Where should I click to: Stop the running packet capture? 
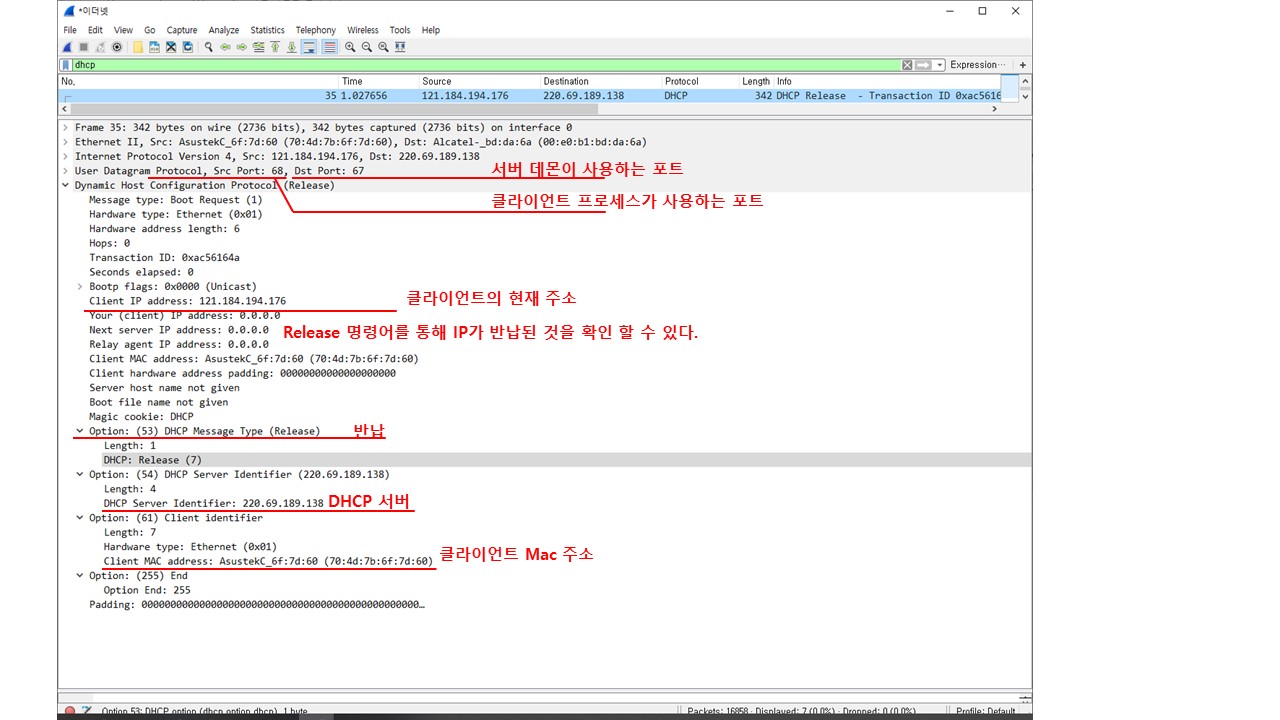pos(84,47)
